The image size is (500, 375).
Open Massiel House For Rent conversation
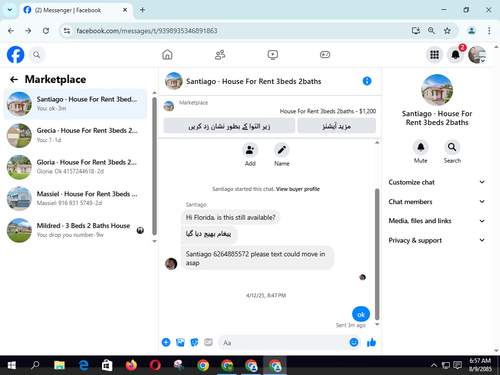coord(75,198)
